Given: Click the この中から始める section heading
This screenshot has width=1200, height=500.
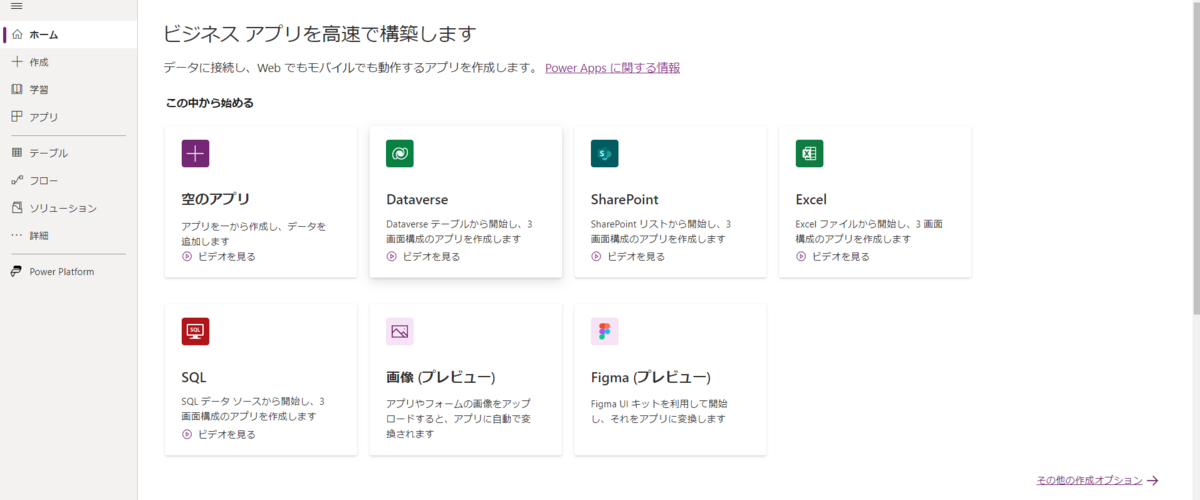Looking at the screenshot, I should tap(209, 102).
